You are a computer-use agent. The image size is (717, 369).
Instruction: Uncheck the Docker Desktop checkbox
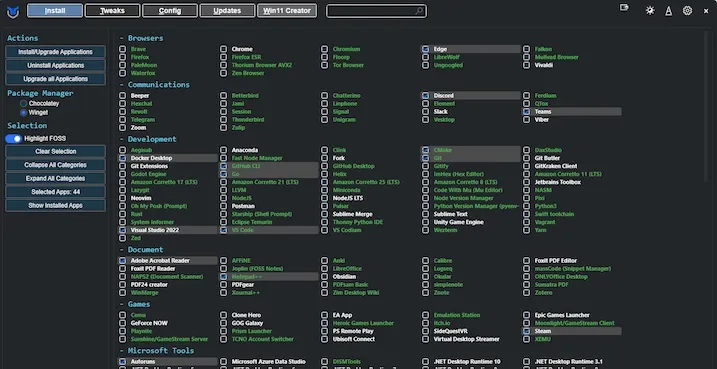(x=123, y=158)
